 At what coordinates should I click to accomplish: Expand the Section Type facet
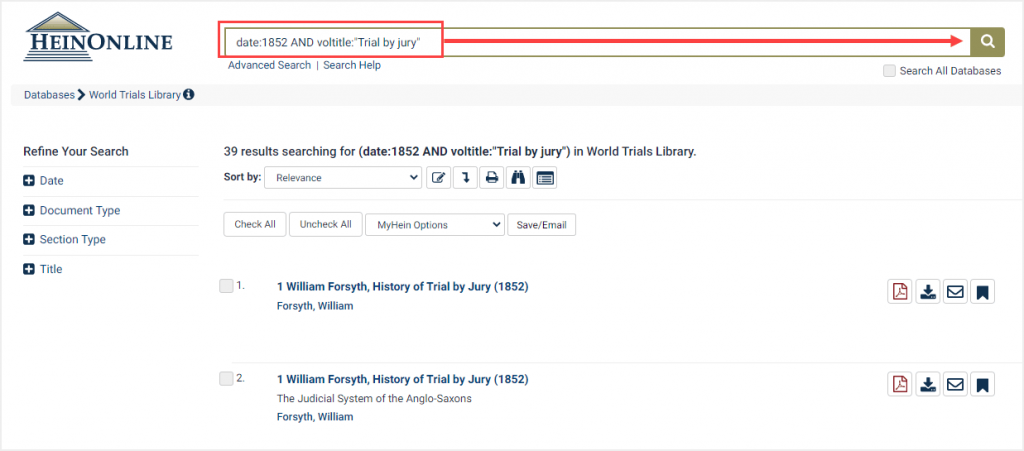[x=65, y=240]
